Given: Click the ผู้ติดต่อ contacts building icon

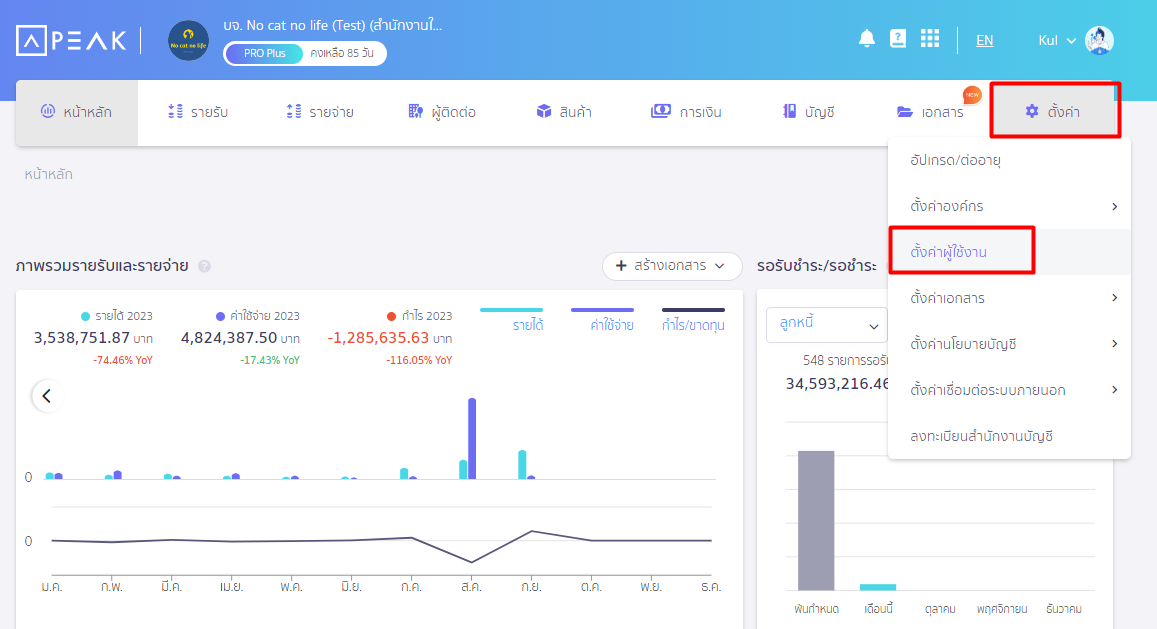Looking at the screenshot, I should [x=415, y=111].
